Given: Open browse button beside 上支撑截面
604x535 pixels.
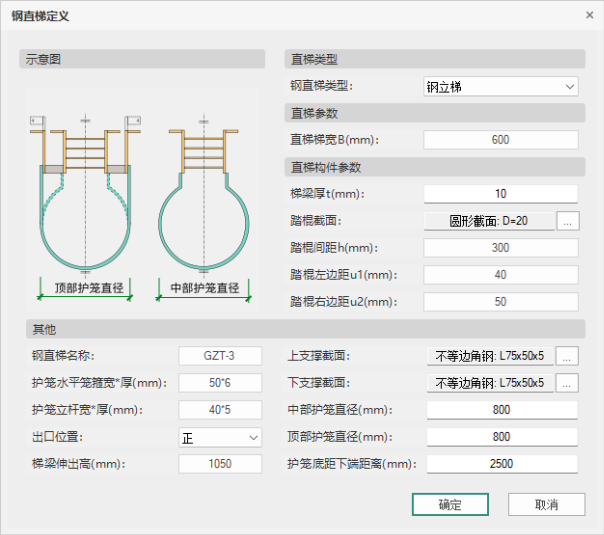Looking at the screenshot, I should click(x=568, y=356).
